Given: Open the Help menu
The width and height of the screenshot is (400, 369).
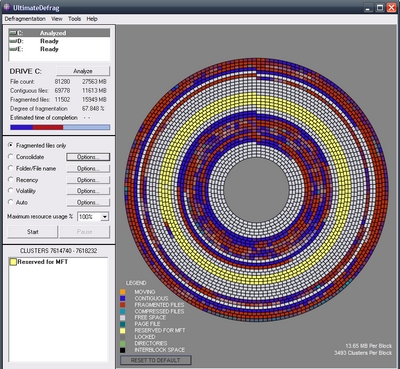Looking at the screenshot, I should click(92, 19).
